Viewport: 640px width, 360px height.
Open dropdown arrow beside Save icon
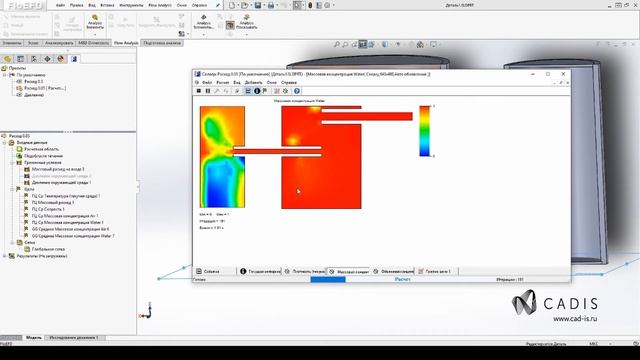[264, 5]
